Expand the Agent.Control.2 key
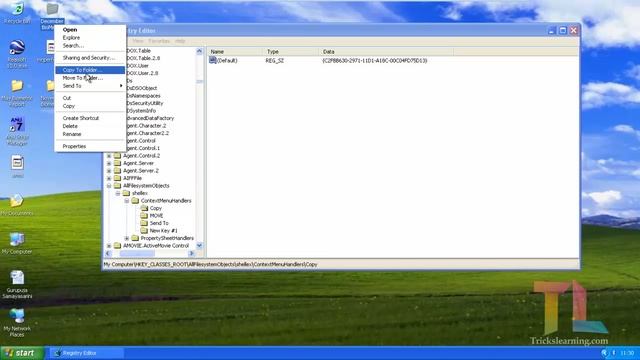Image resolution: width=640 pixels, height=360 pixels. (109, 156)
